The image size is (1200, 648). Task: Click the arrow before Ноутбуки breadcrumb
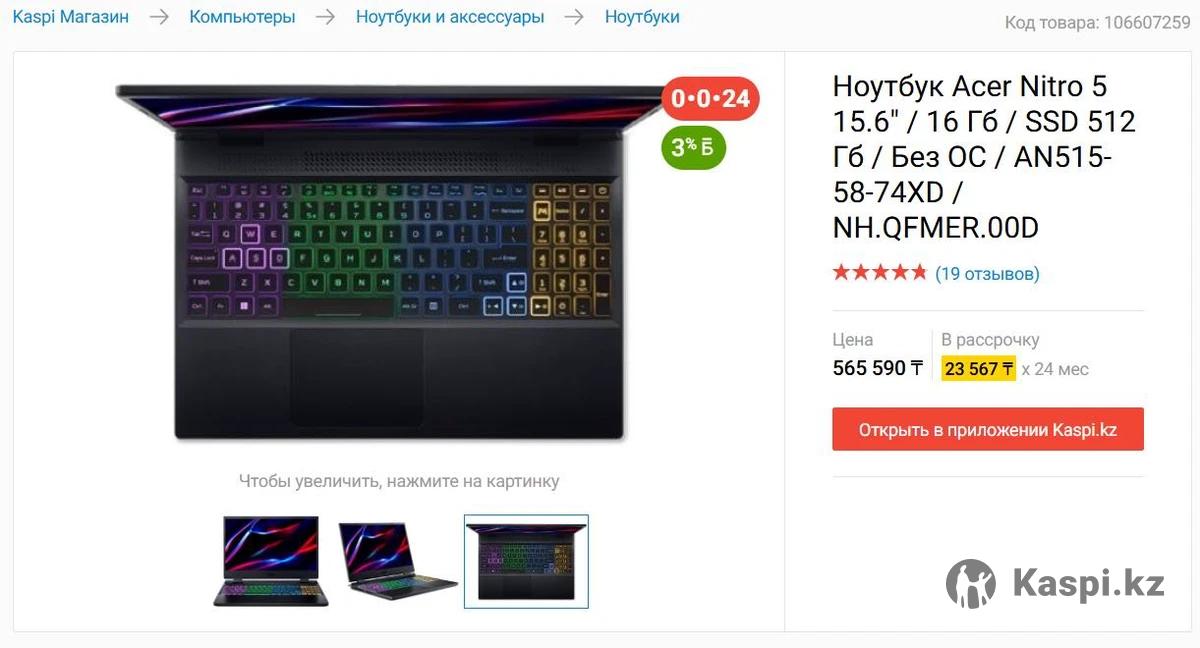(x=574, y=17)
